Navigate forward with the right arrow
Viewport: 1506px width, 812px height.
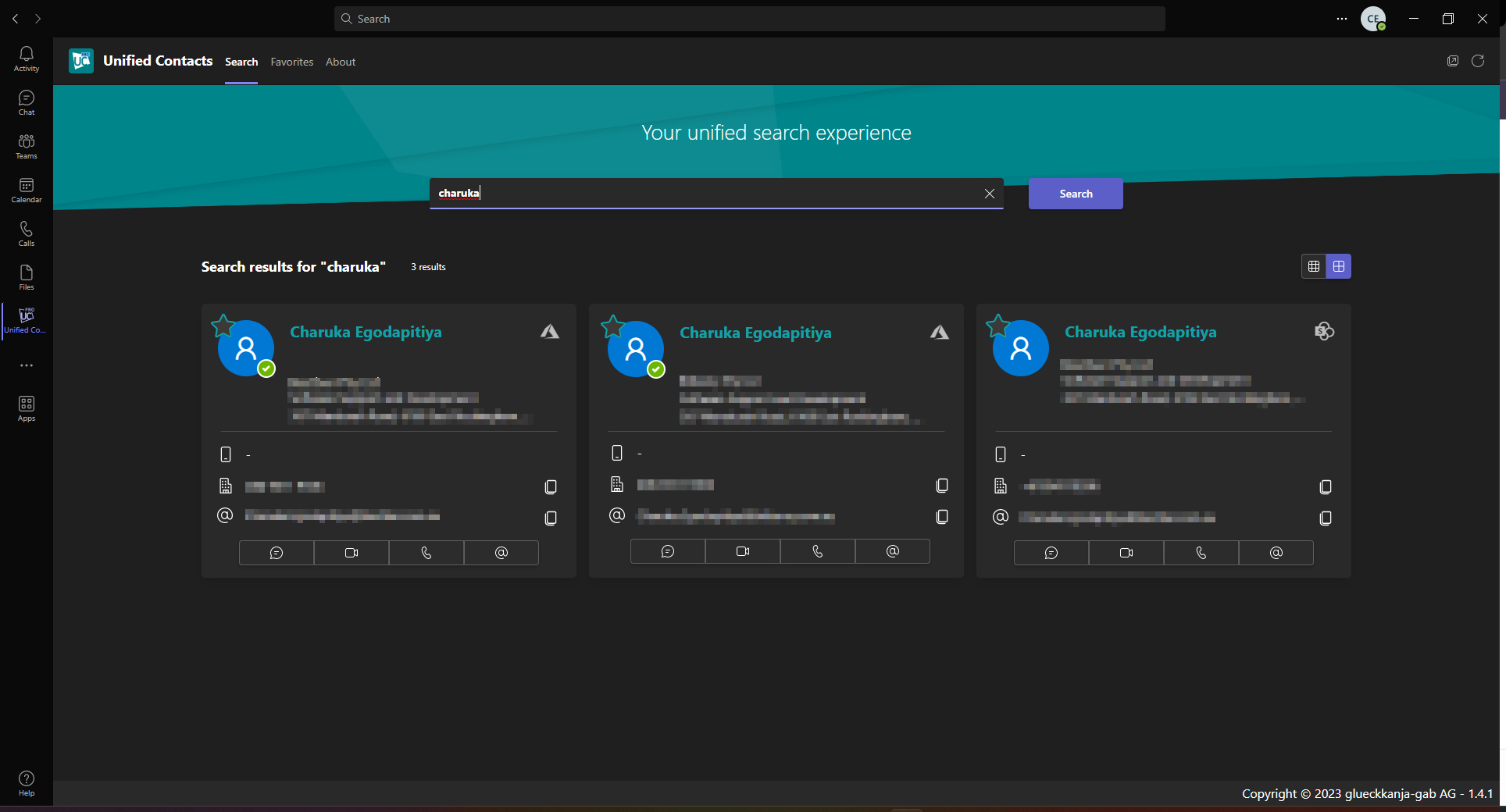(x=37, y=19)
